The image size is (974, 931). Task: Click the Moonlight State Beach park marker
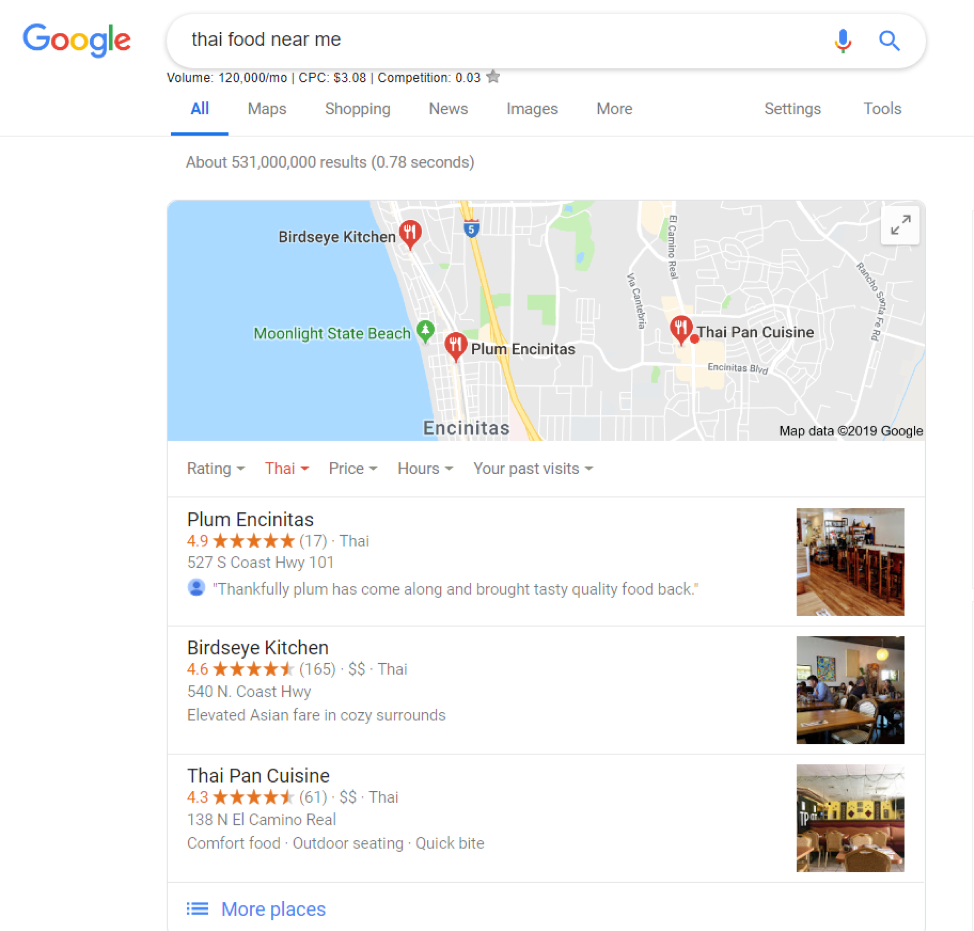pyautogui.click(x=426, y=331)
